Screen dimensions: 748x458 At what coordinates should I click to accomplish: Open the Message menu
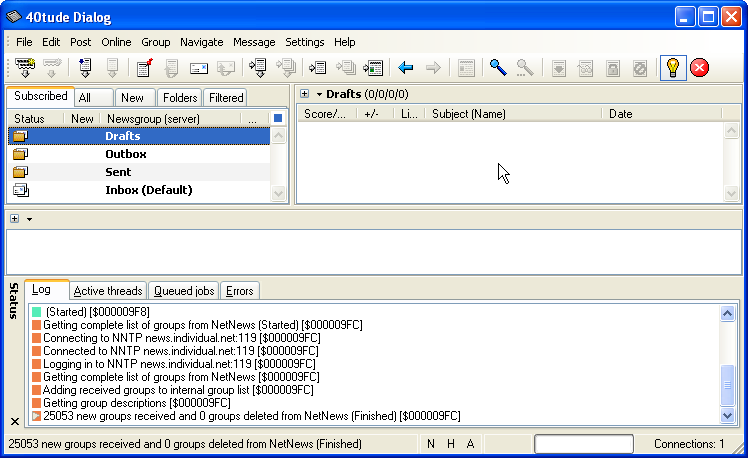pyautogui.click(x=254, y=42)
